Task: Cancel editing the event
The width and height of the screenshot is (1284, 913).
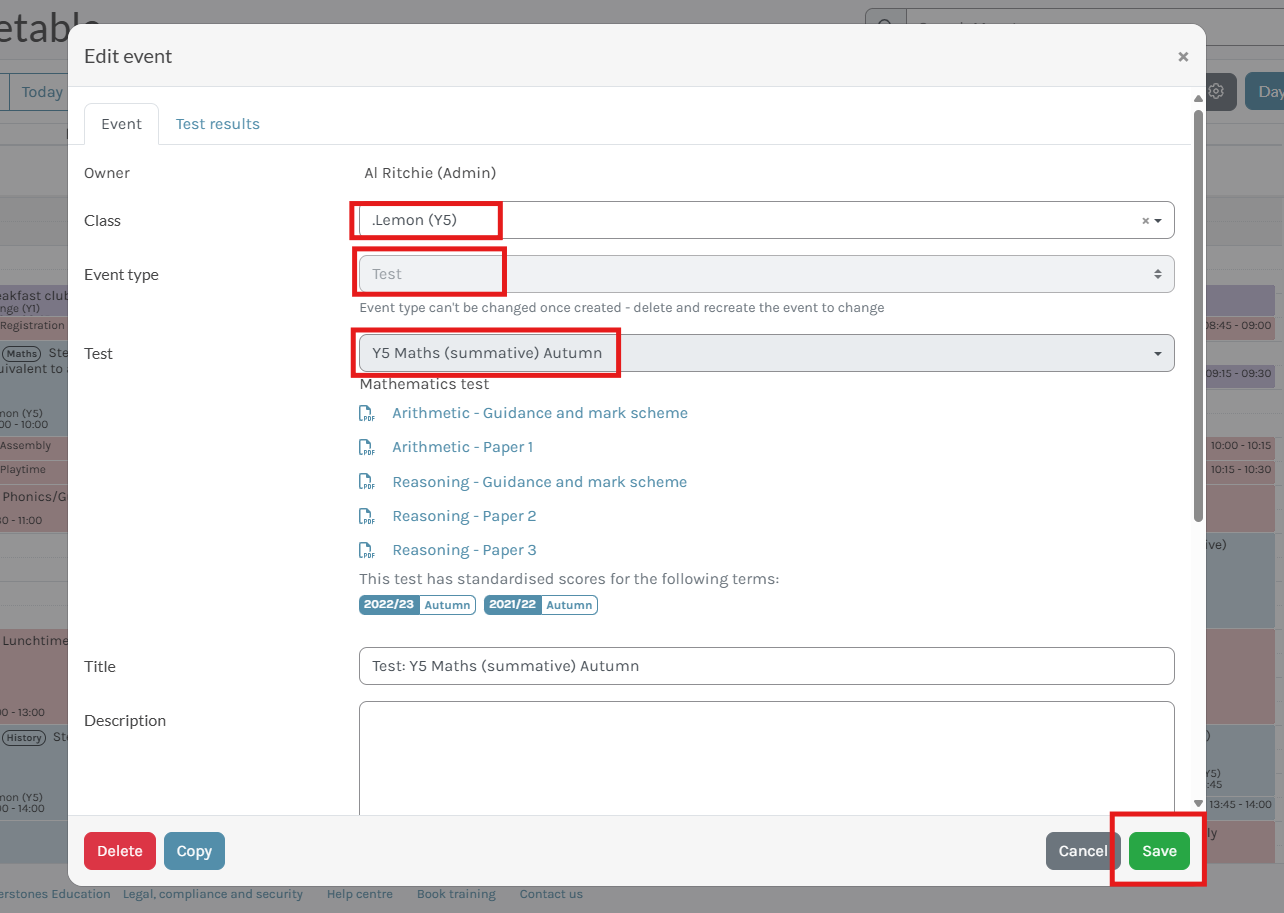Action: pos(1082,851)
